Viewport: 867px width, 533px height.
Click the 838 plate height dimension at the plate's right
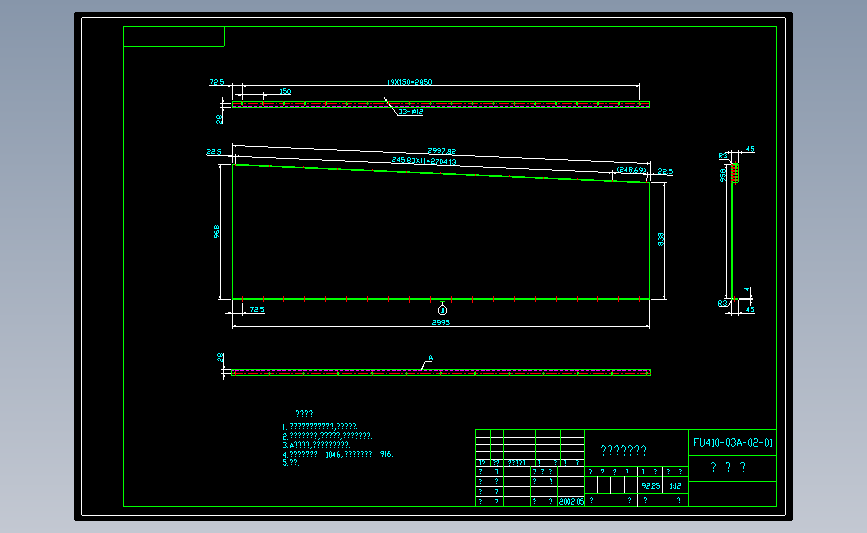661,239
